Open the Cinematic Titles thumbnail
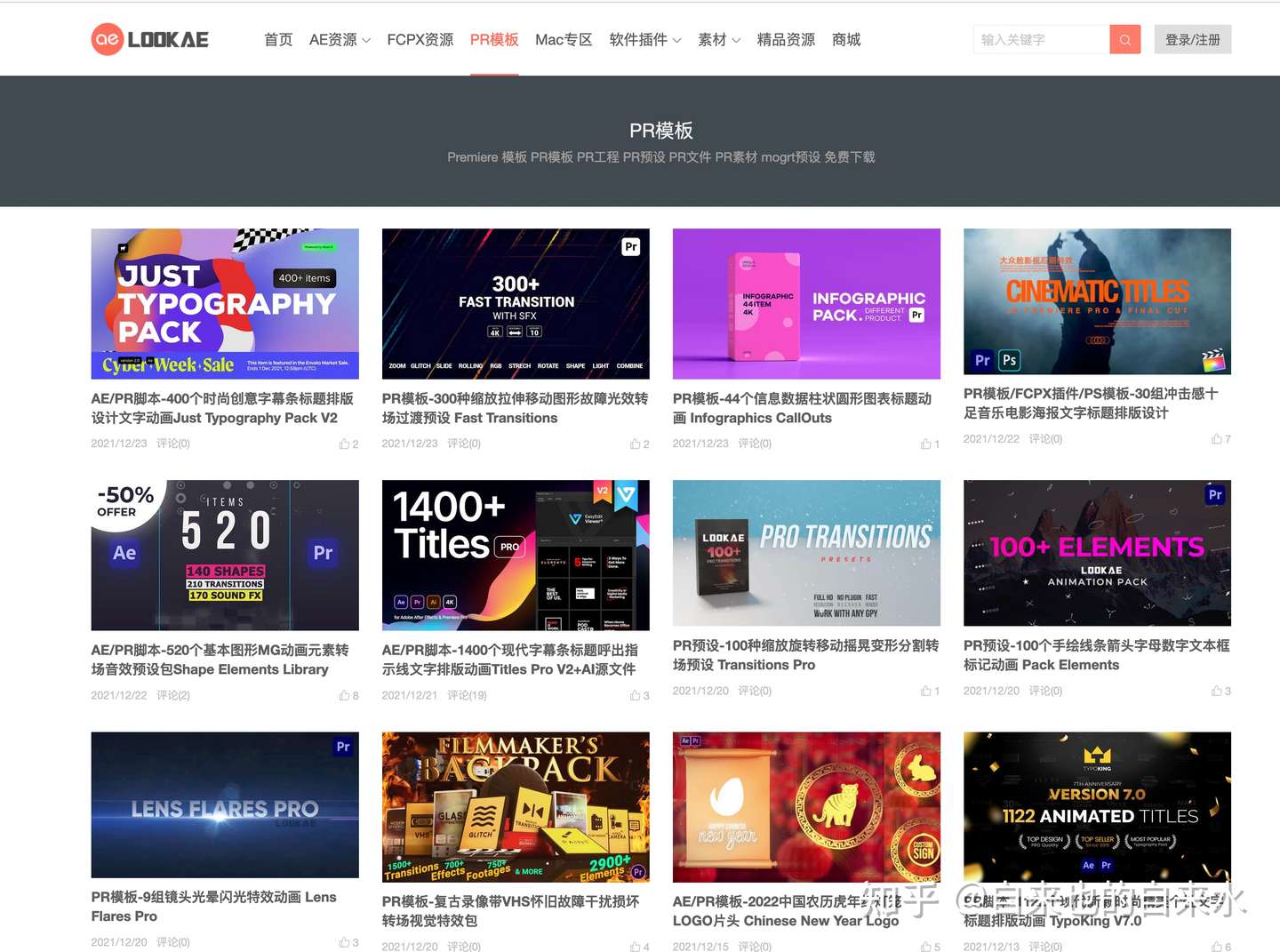This screenshot has height=952, width=1280. 1097,301
